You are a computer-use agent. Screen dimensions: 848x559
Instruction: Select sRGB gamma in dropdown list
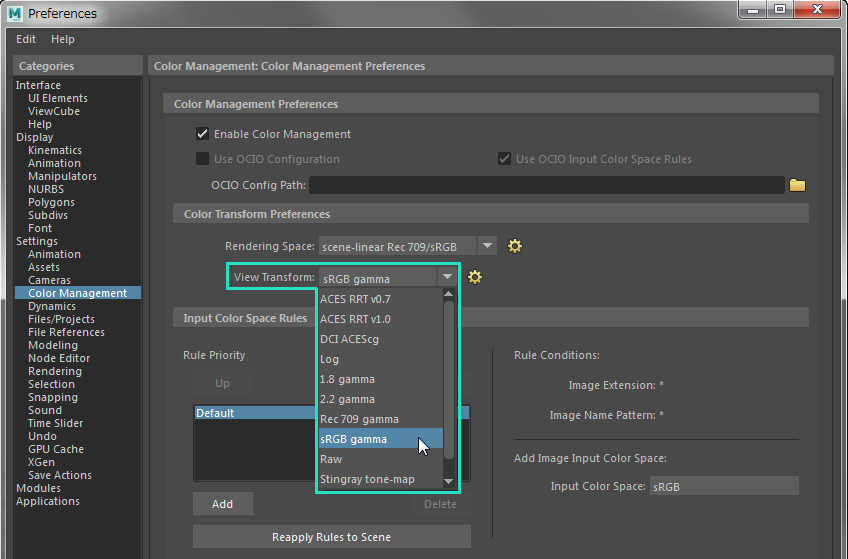point(381,439)
